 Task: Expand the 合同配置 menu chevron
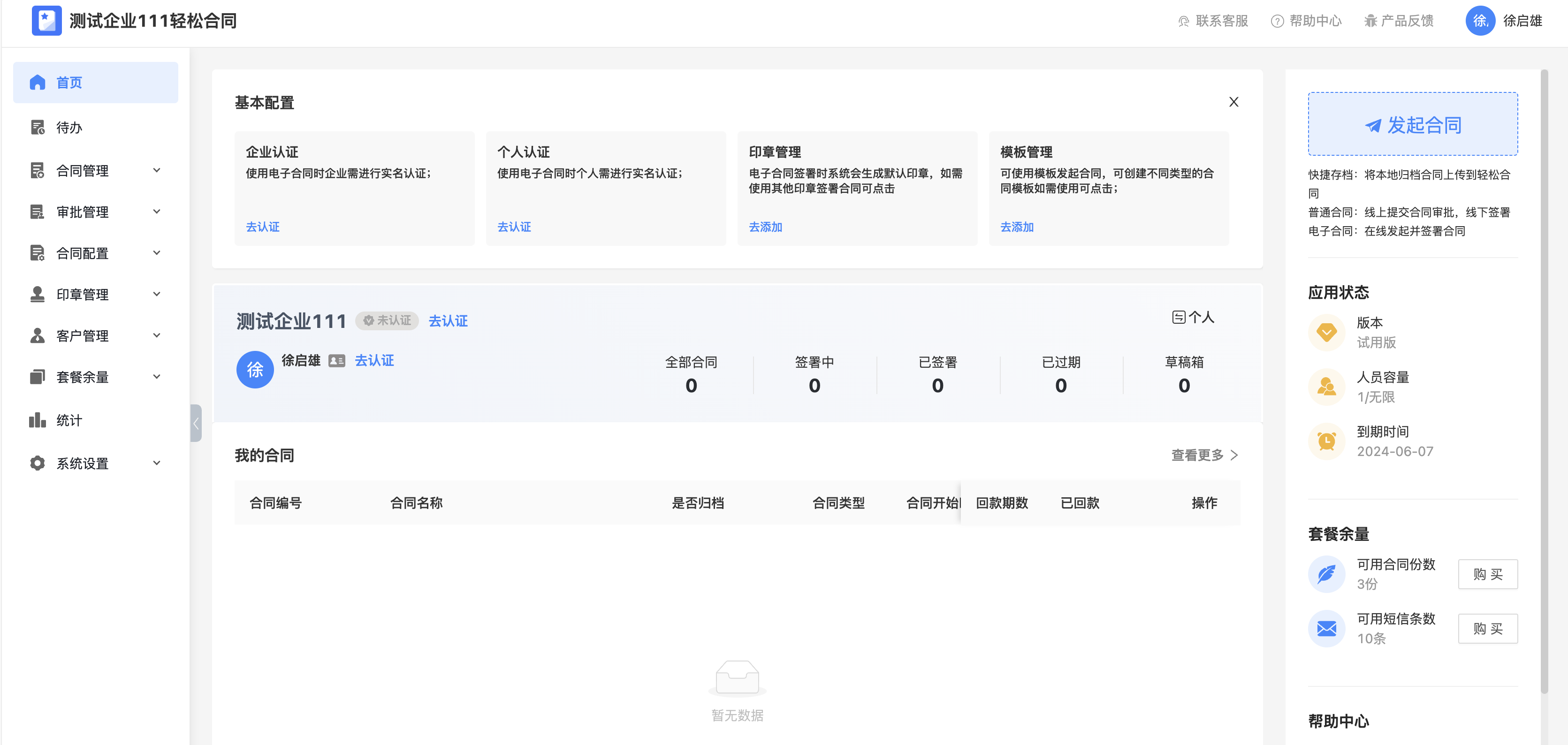click(156, 253)
